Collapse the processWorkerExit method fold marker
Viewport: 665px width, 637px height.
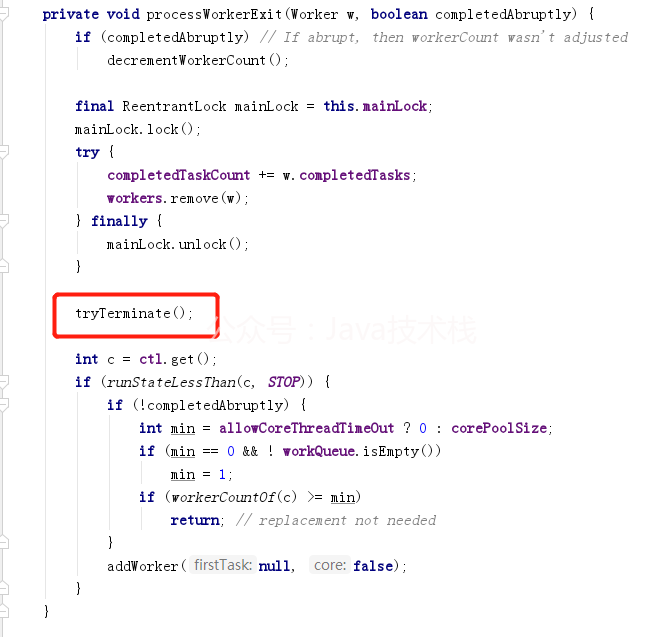click(3, 14)
